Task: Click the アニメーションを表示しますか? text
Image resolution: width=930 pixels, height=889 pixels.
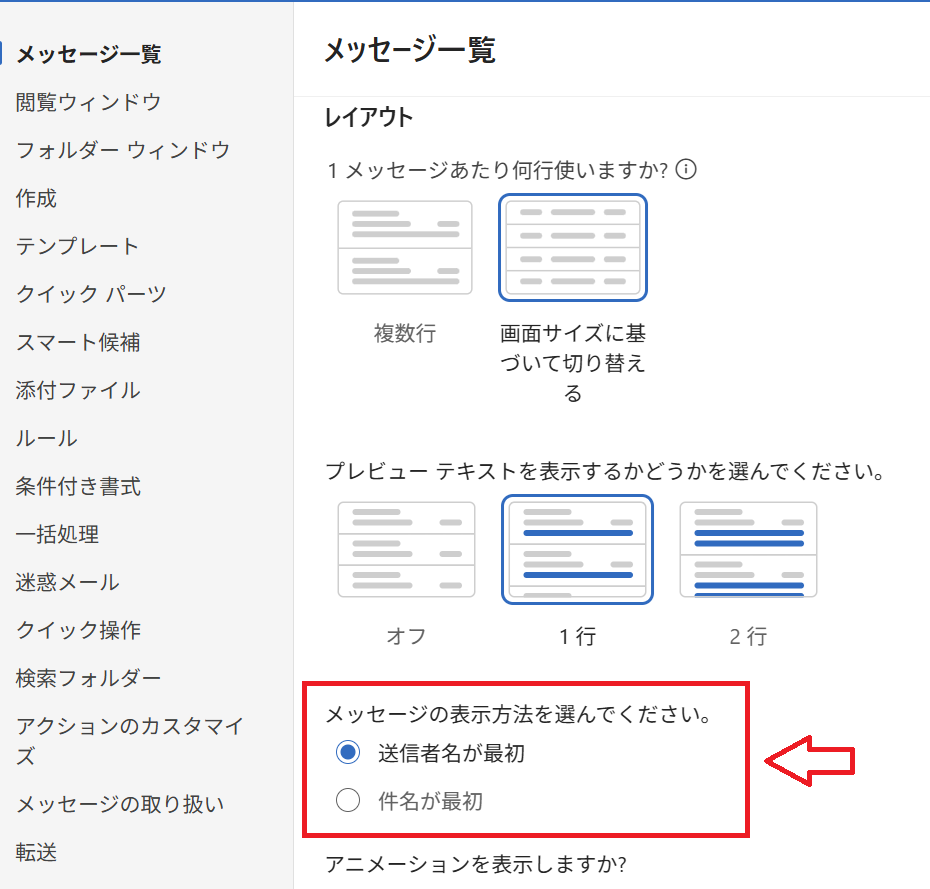Action: pyautogui.click(x=476, y=865)
